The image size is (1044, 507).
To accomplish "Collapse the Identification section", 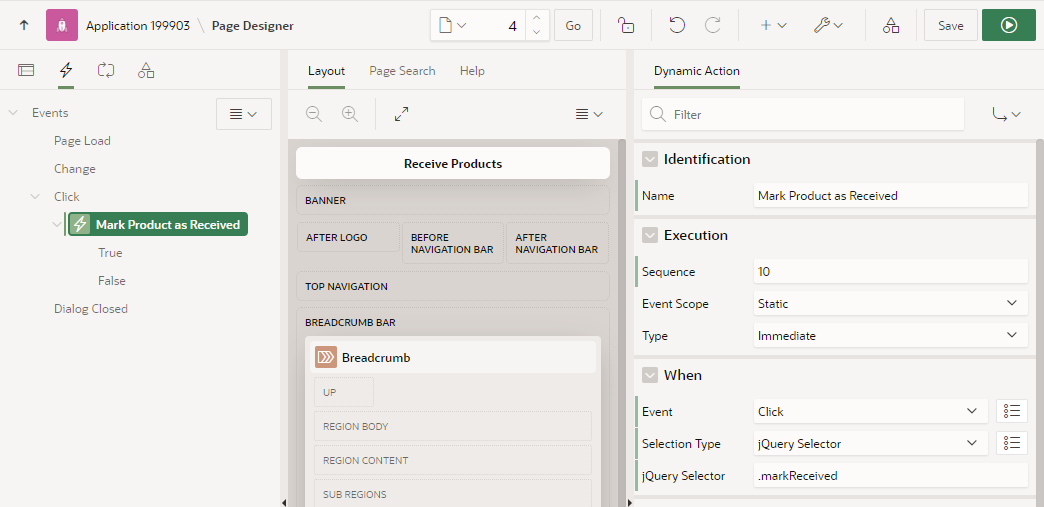I will point(649,159).
